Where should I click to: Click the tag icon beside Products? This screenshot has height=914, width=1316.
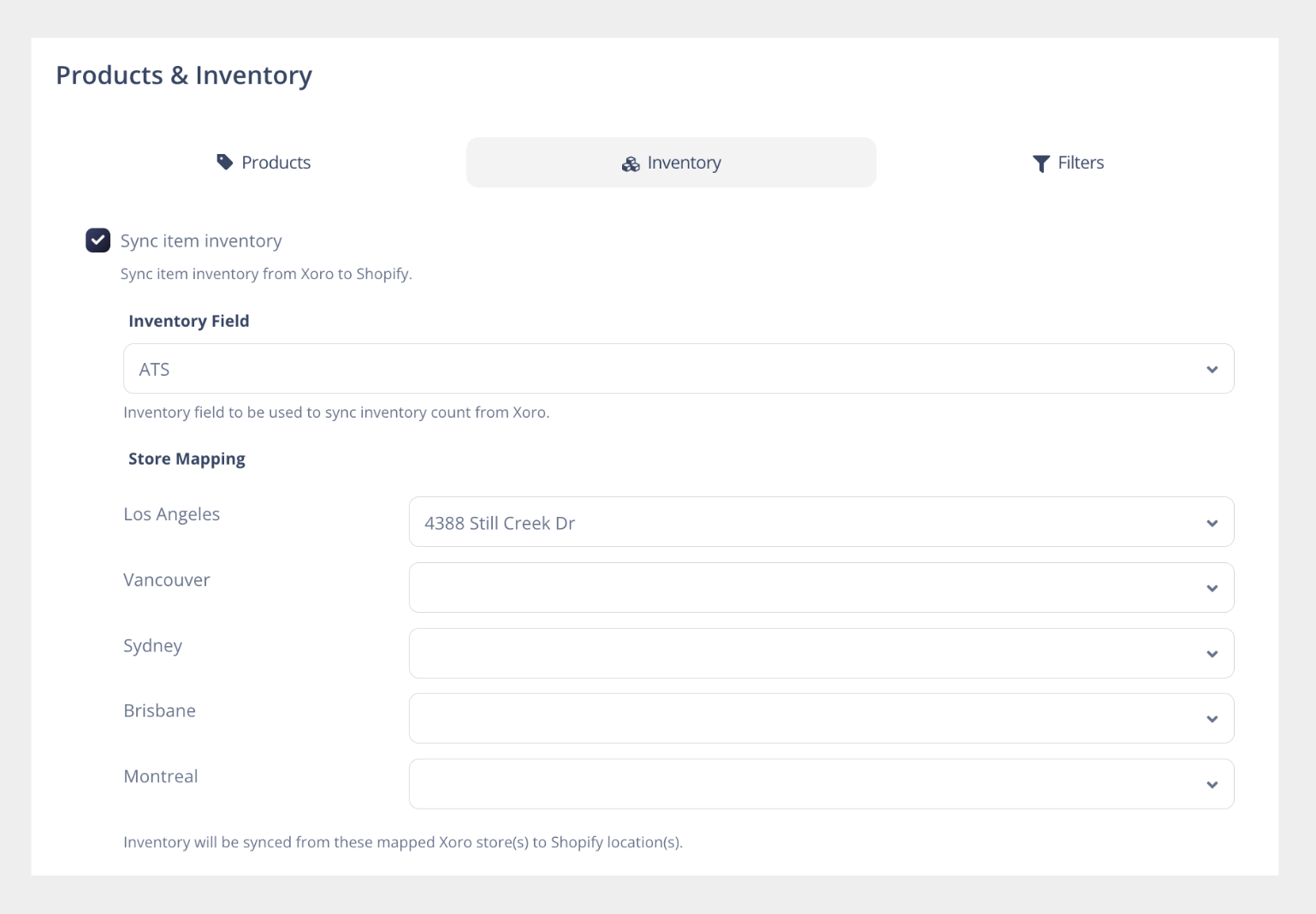click(224, 162)
